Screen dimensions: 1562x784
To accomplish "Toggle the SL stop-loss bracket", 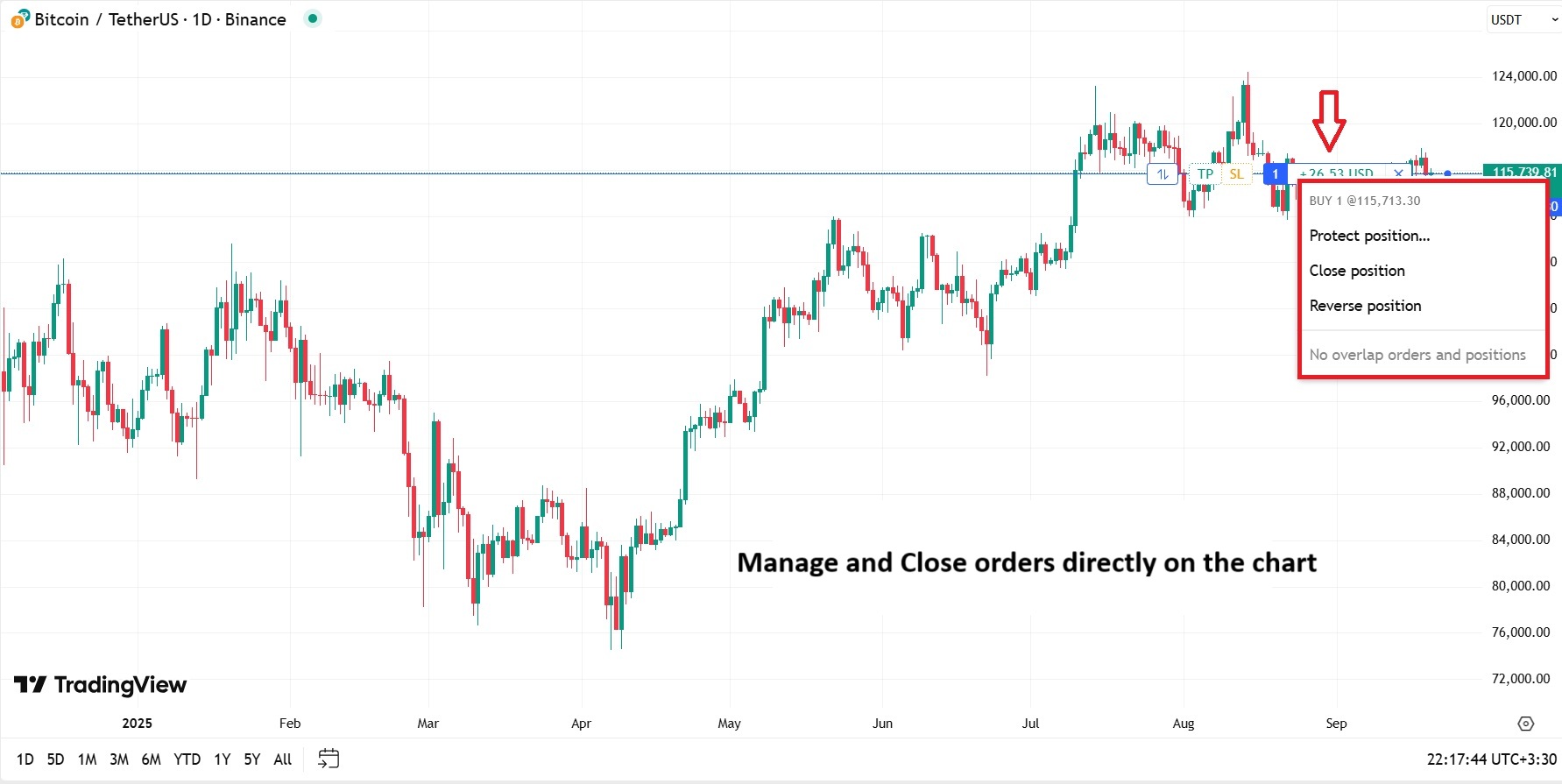I will 1236,173.
